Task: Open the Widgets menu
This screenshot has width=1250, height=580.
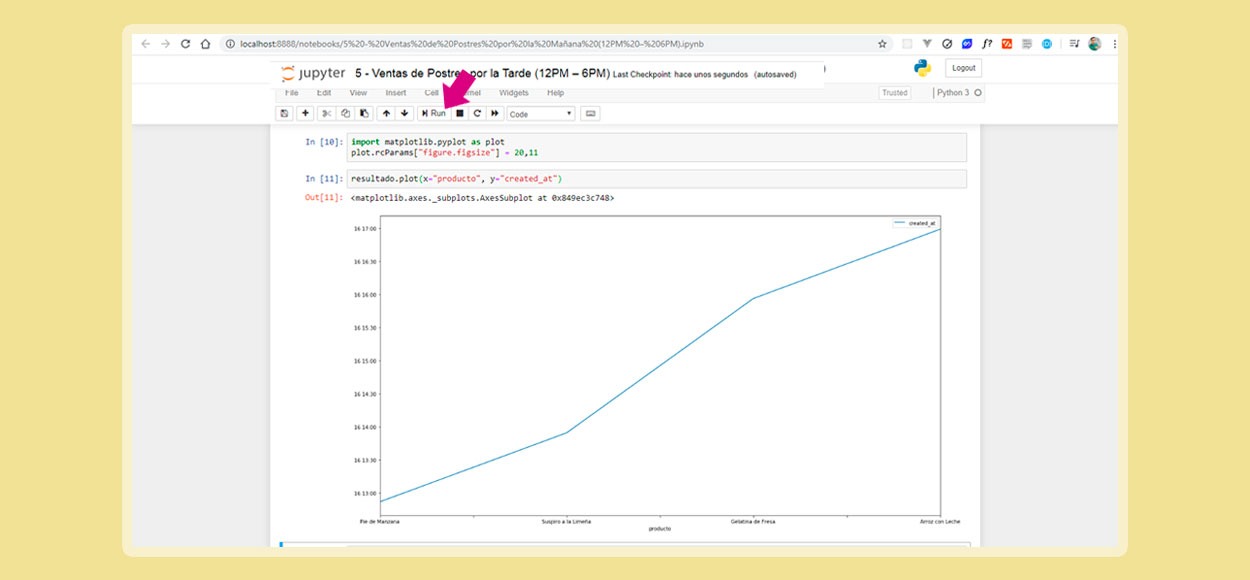Action: click(x=514, y=93)
